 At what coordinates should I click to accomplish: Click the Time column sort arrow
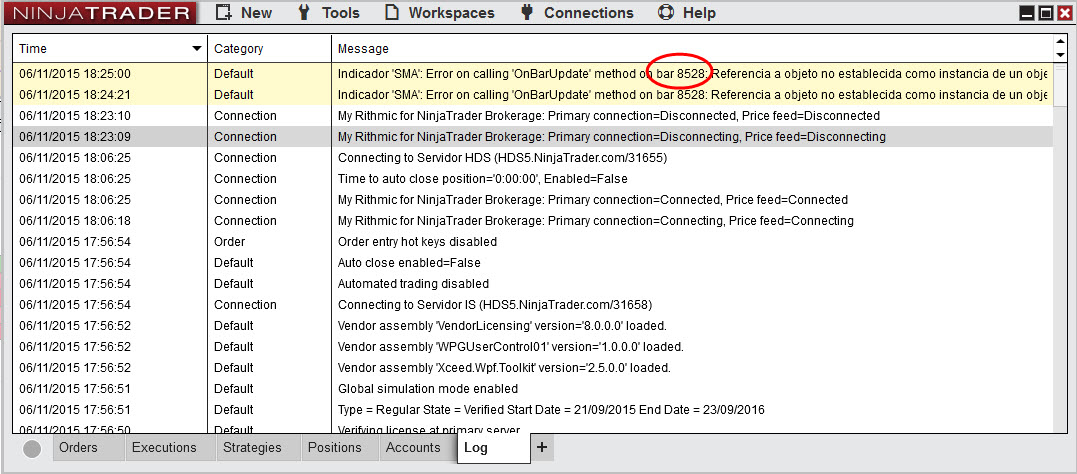197,49
